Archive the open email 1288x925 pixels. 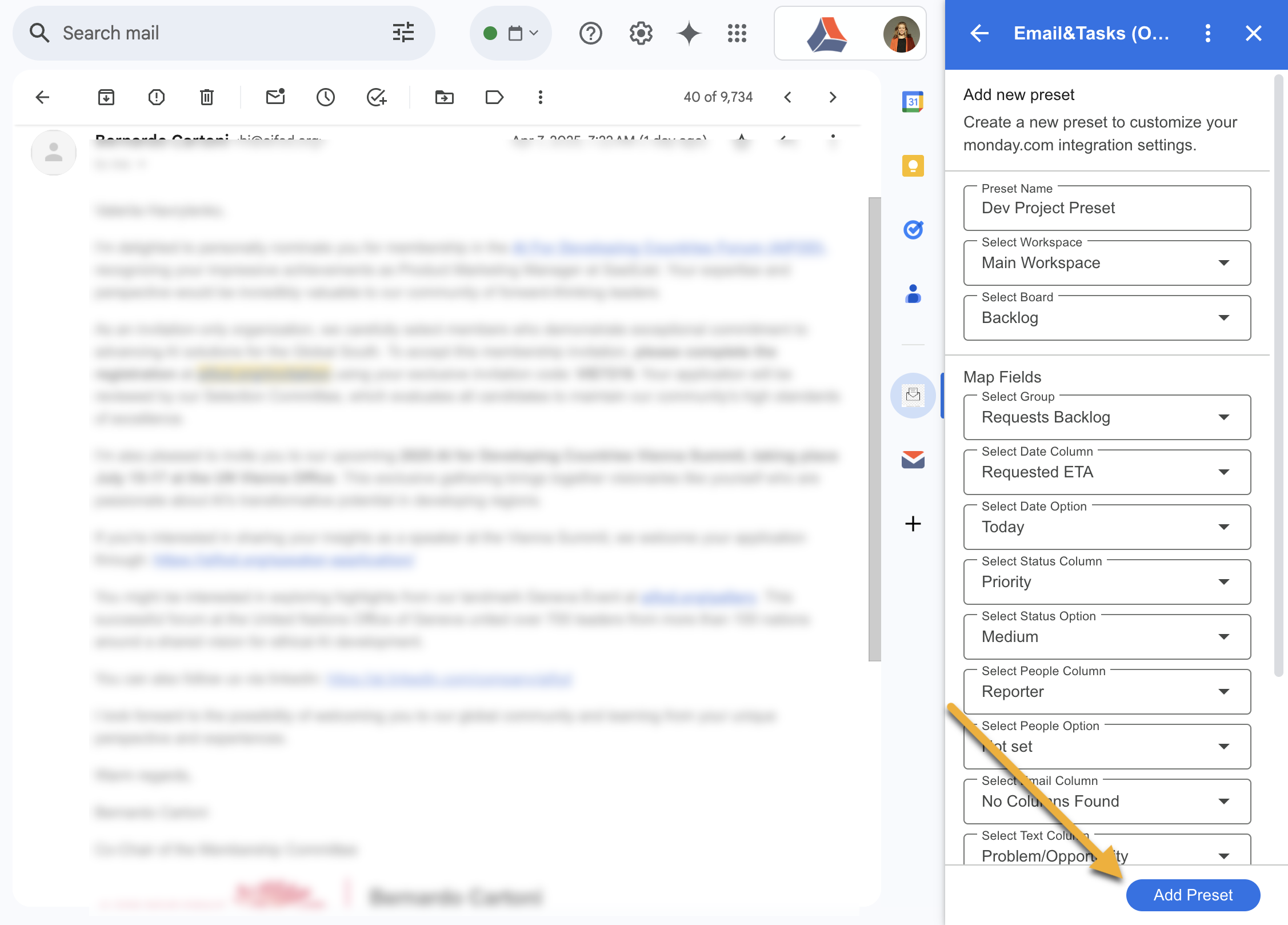coord(106,97)
